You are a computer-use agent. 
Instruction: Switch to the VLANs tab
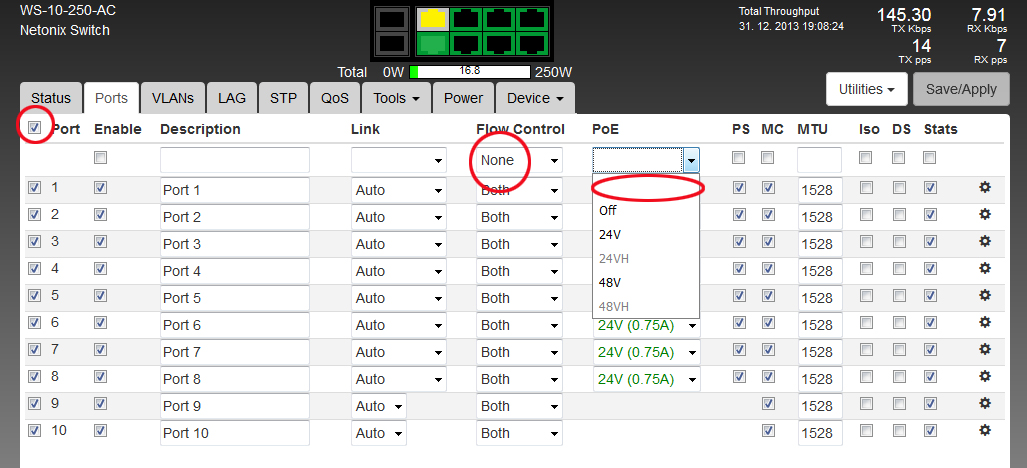tap(173, 98)
